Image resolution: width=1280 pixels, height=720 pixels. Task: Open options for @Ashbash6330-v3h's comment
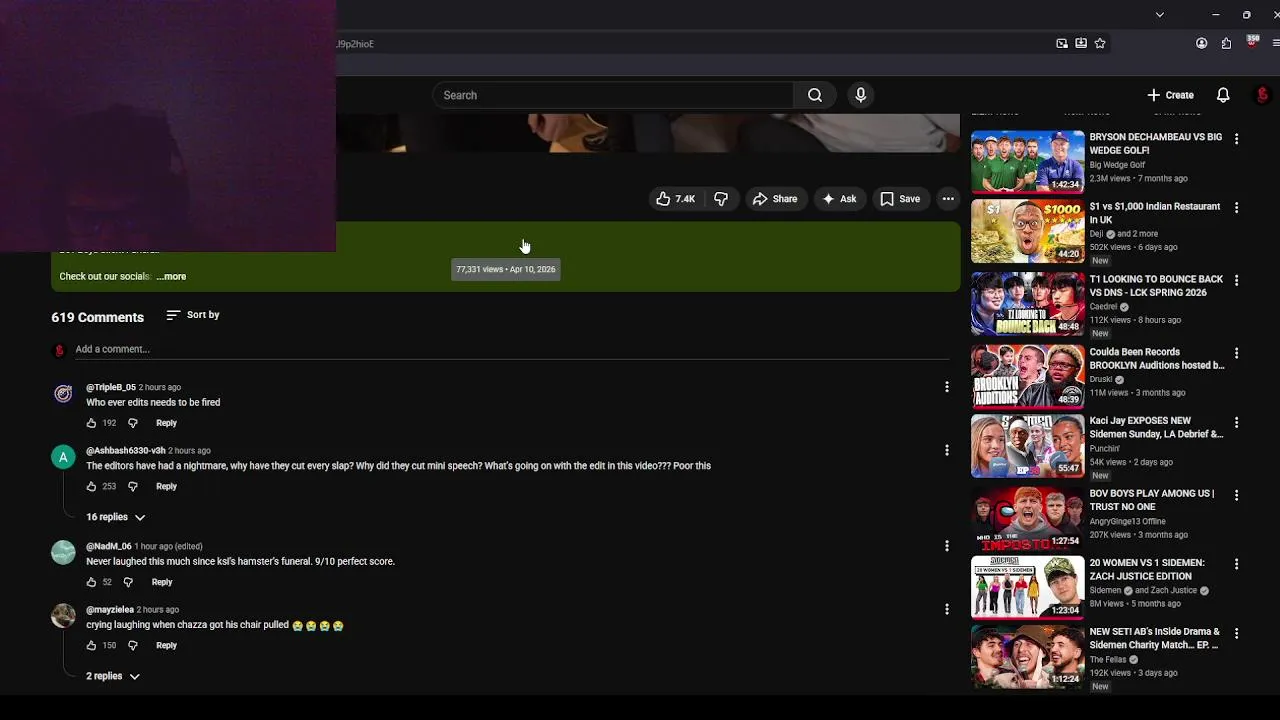(x=946, y=450)
